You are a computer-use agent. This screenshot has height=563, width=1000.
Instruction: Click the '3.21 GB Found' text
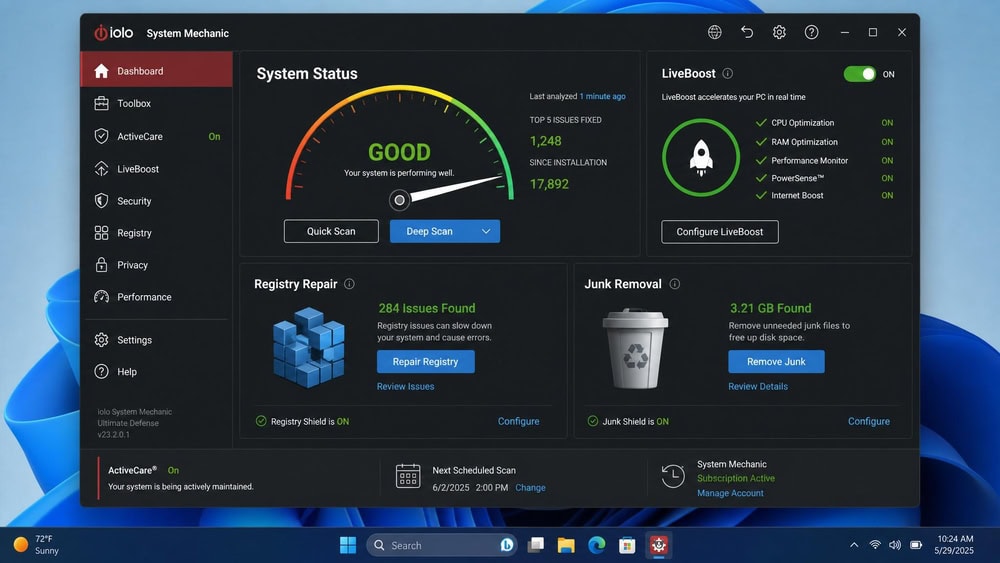(770, 308)
